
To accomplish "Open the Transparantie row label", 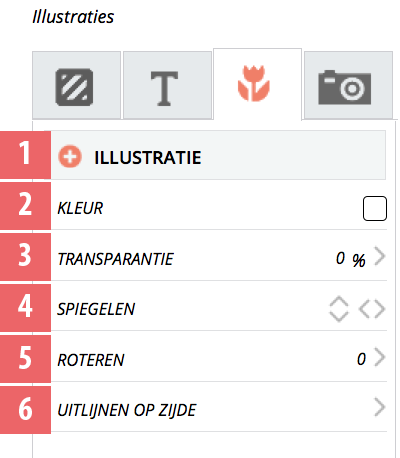I will point(115,259).
